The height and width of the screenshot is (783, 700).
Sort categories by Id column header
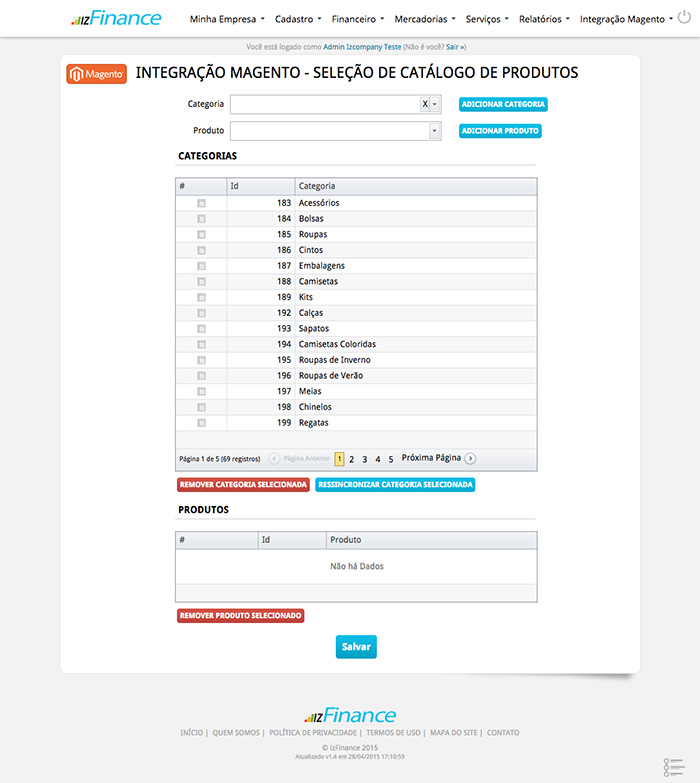[261, 186]
